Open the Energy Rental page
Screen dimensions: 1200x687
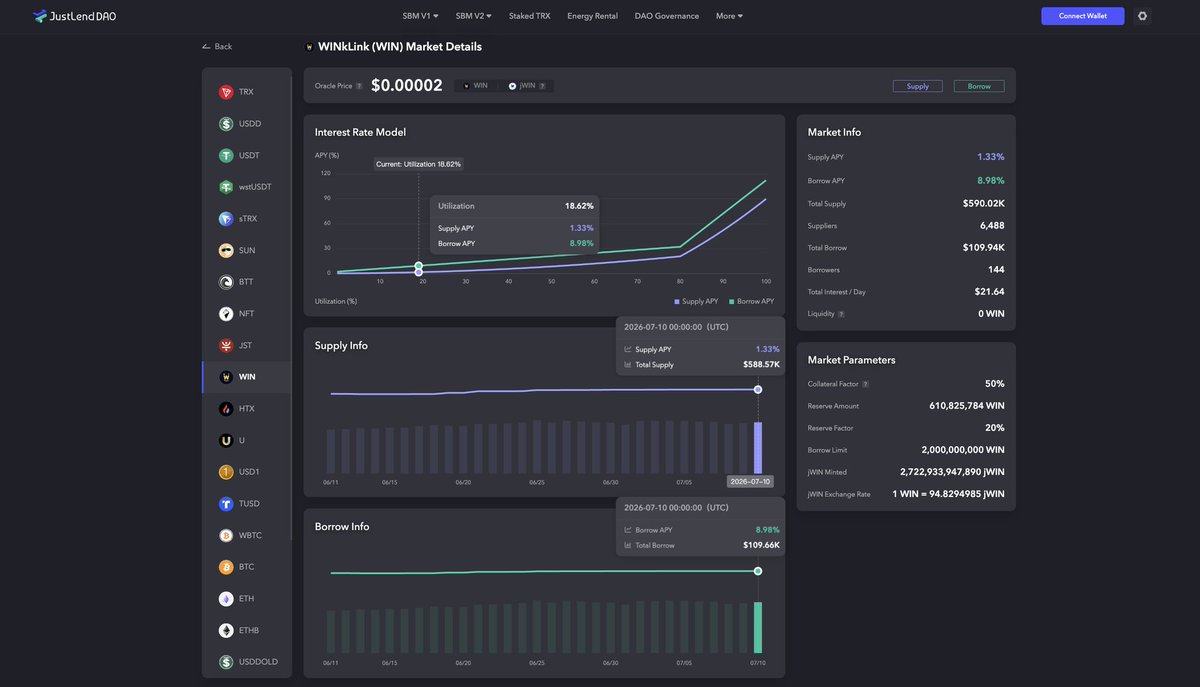pyautogui.click(x=592, y=16)
